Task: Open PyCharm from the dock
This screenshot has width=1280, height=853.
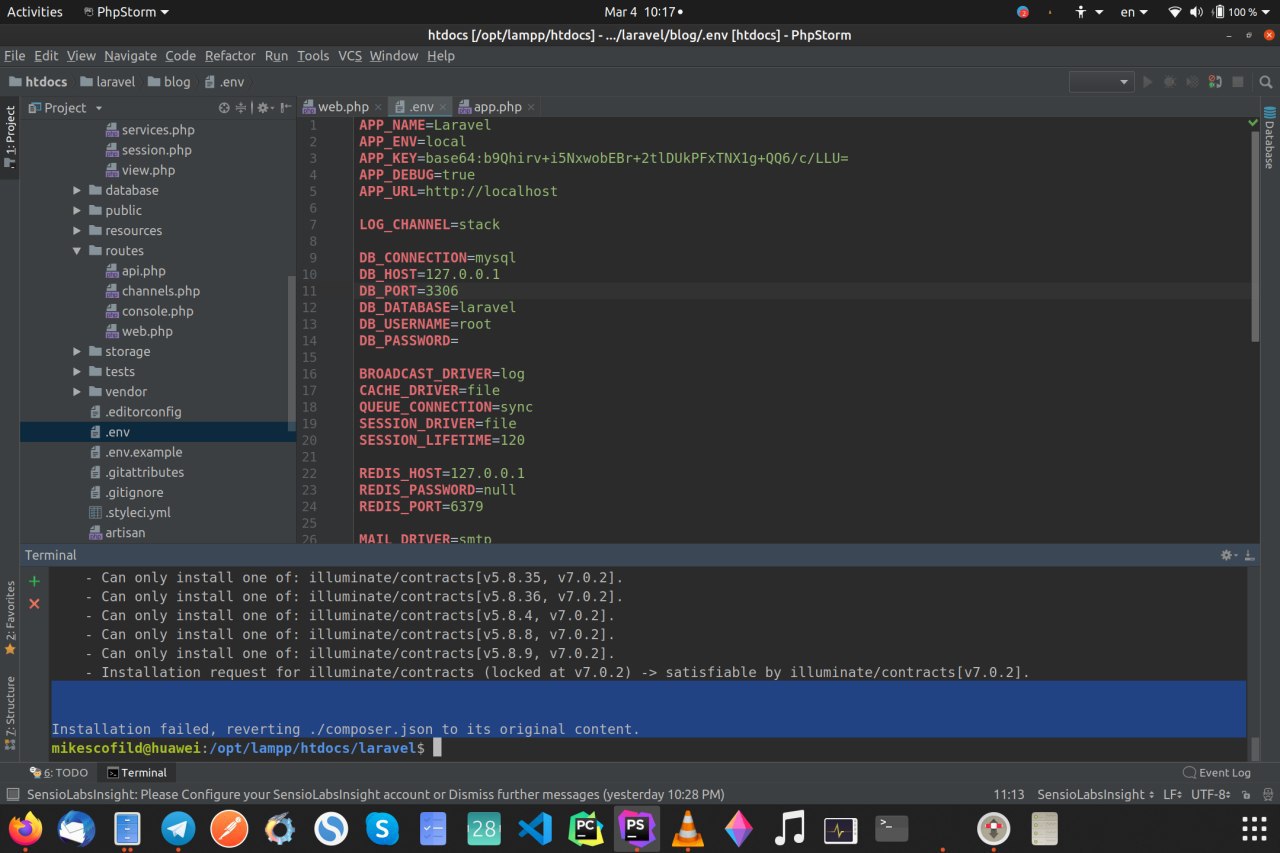Action: [x=586, y=828]
